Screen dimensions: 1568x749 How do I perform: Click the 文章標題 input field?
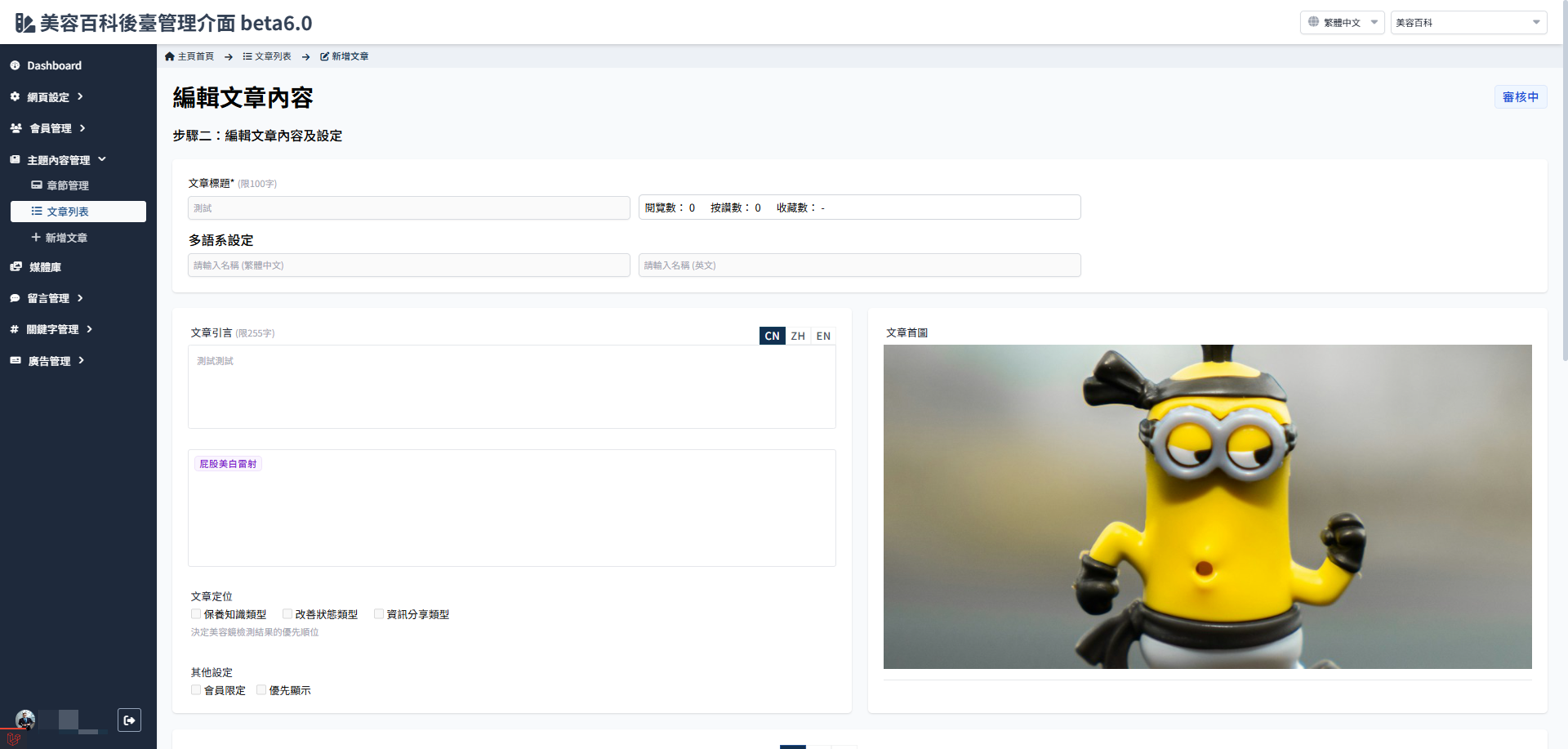[x=409, y=207]
